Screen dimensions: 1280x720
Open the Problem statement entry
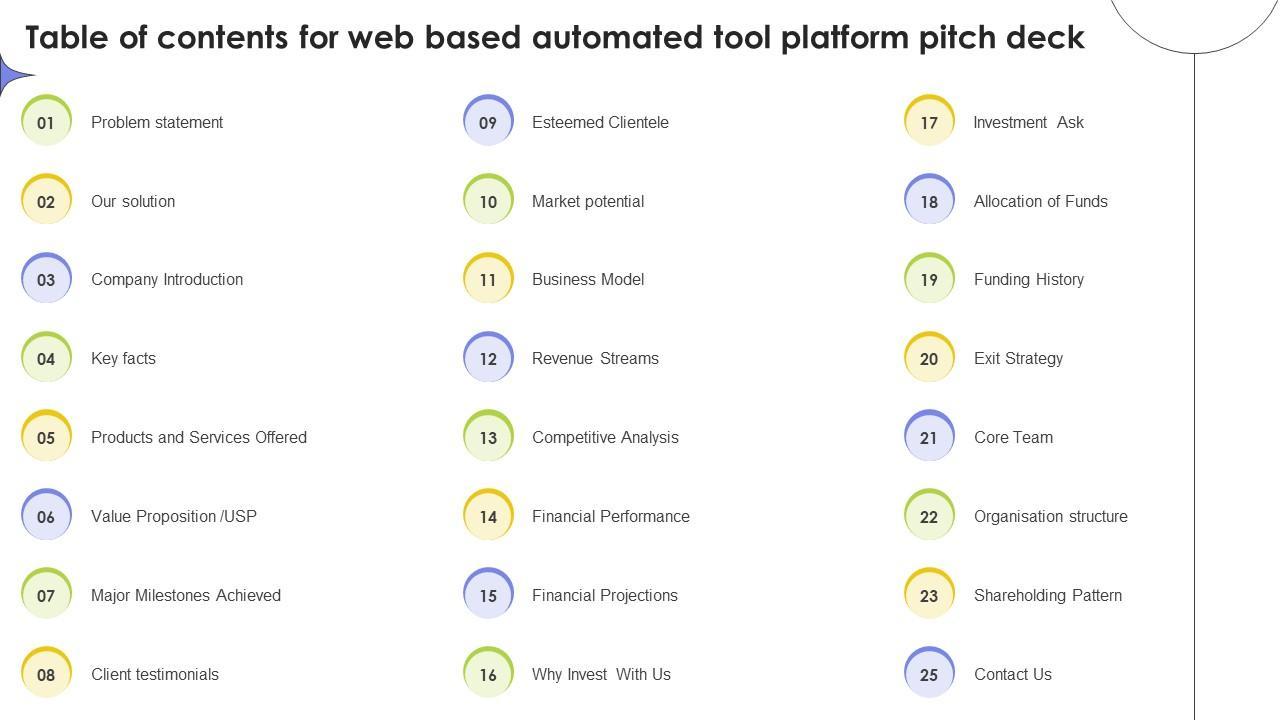click(157, 122)
